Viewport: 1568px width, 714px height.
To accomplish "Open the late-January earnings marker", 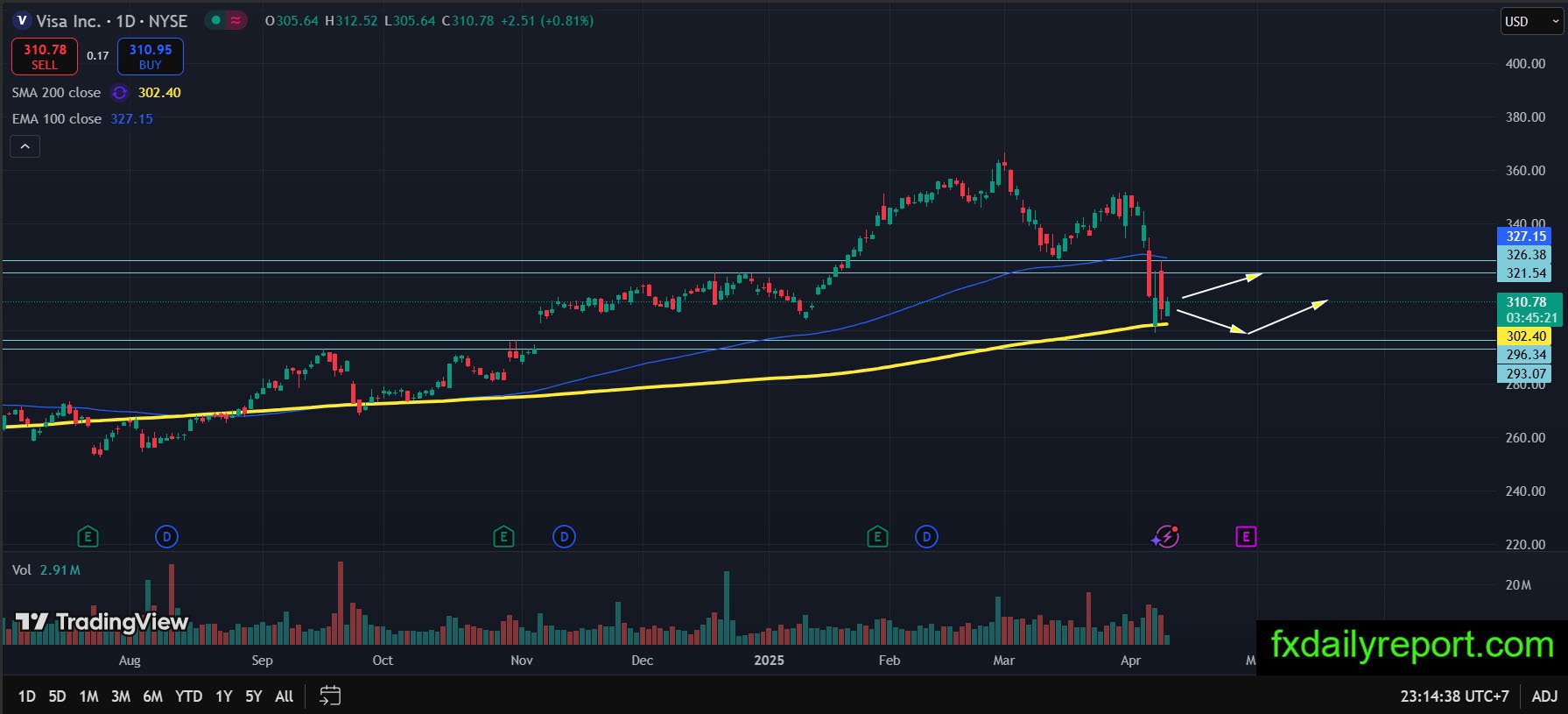I will (877, 536).
